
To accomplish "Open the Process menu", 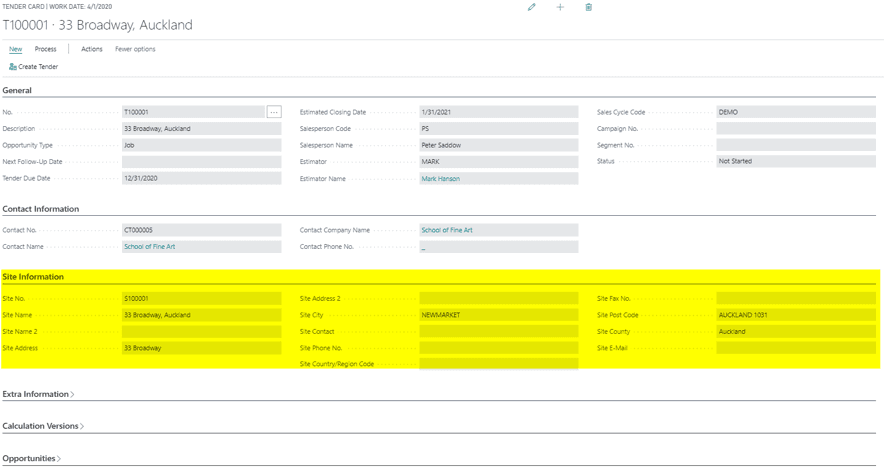I will click(46, 49).
